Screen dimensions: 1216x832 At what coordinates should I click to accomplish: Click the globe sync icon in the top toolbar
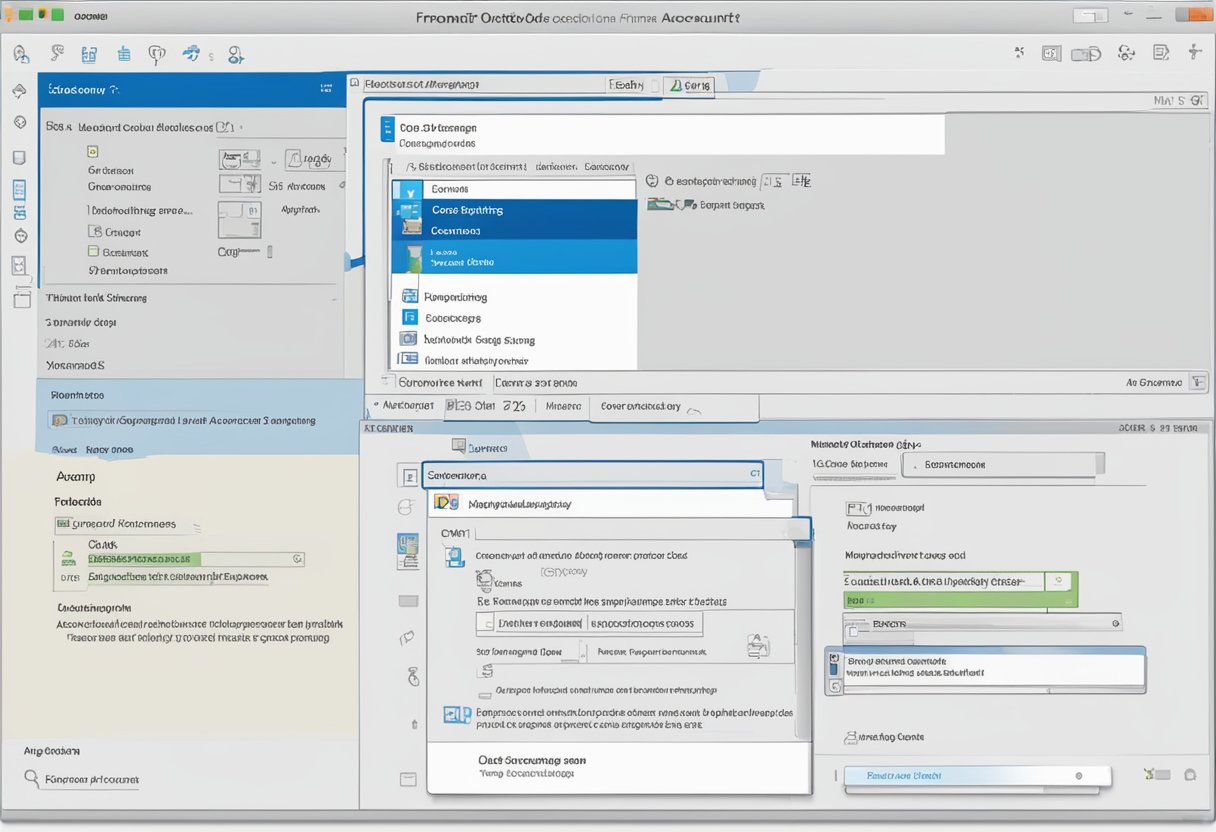pyautogui.click(x=192, y=53)
